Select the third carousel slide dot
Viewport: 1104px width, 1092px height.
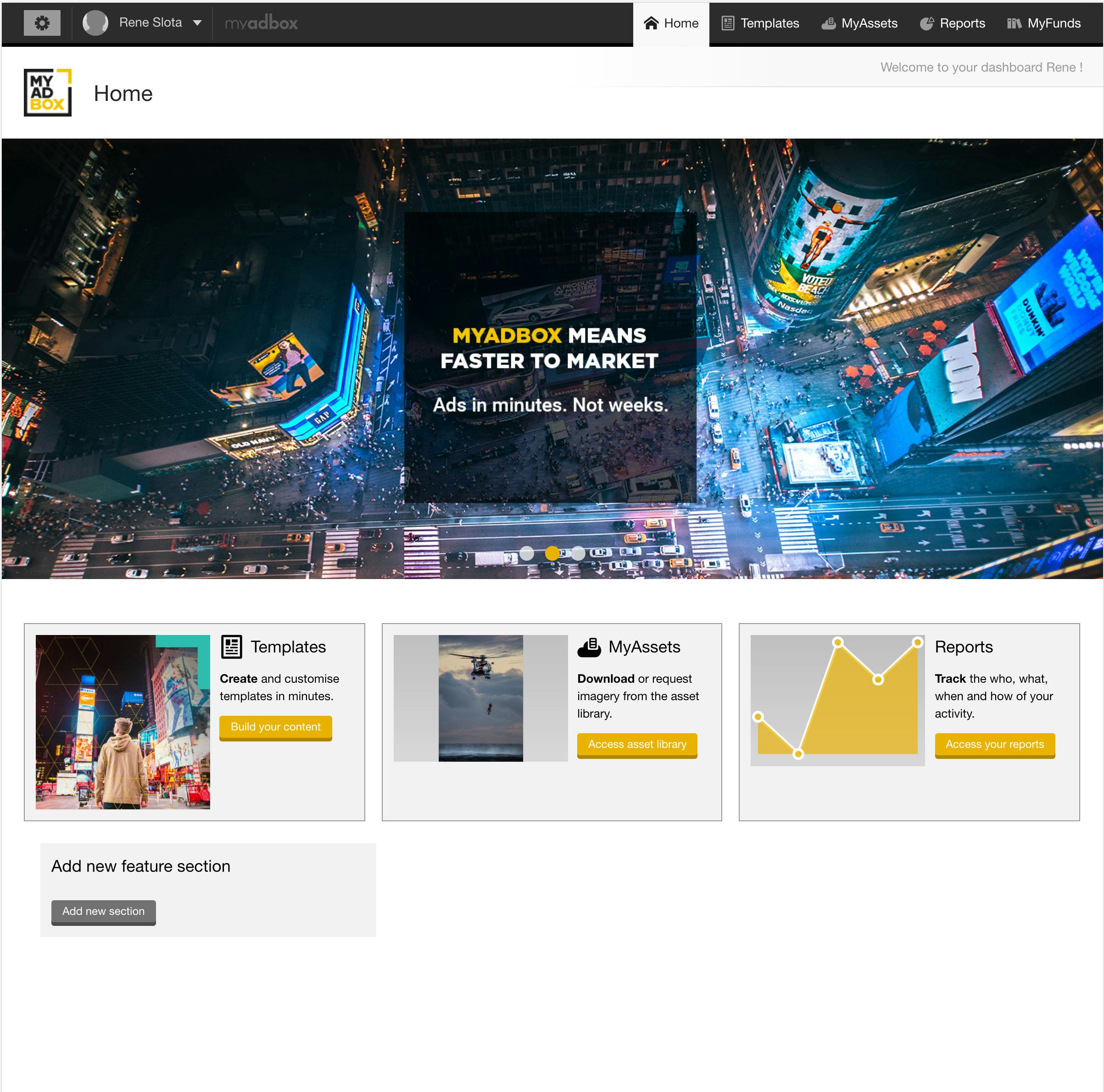coord(578,552)
